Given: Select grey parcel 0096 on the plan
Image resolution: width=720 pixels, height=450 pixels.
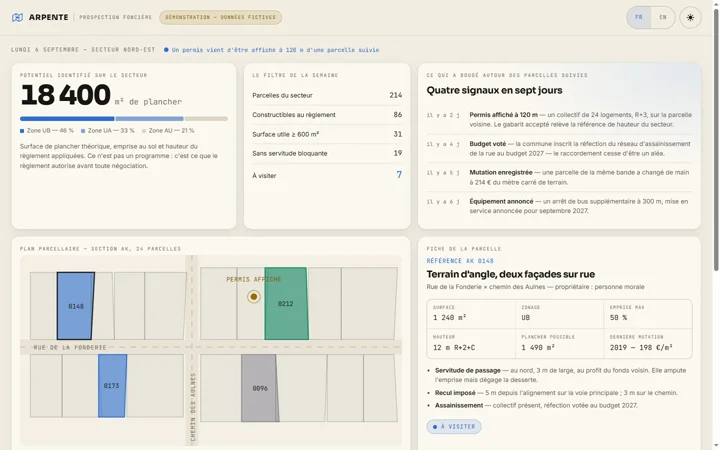Looking at the screenshot, I should tap(259, 388).
